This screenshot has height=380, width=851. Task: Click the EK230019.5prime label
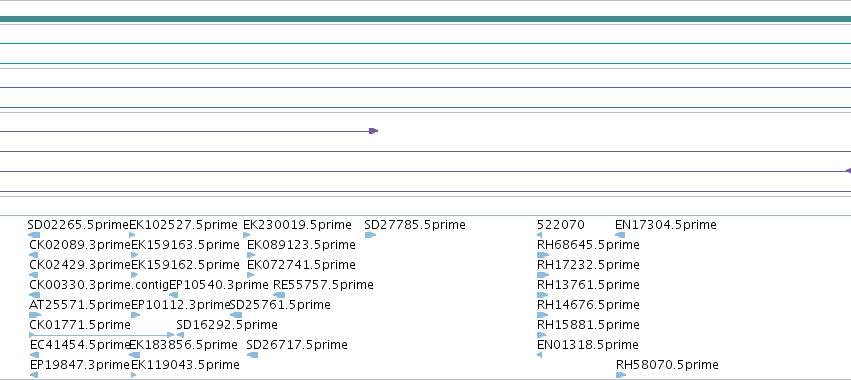point(297,225)
